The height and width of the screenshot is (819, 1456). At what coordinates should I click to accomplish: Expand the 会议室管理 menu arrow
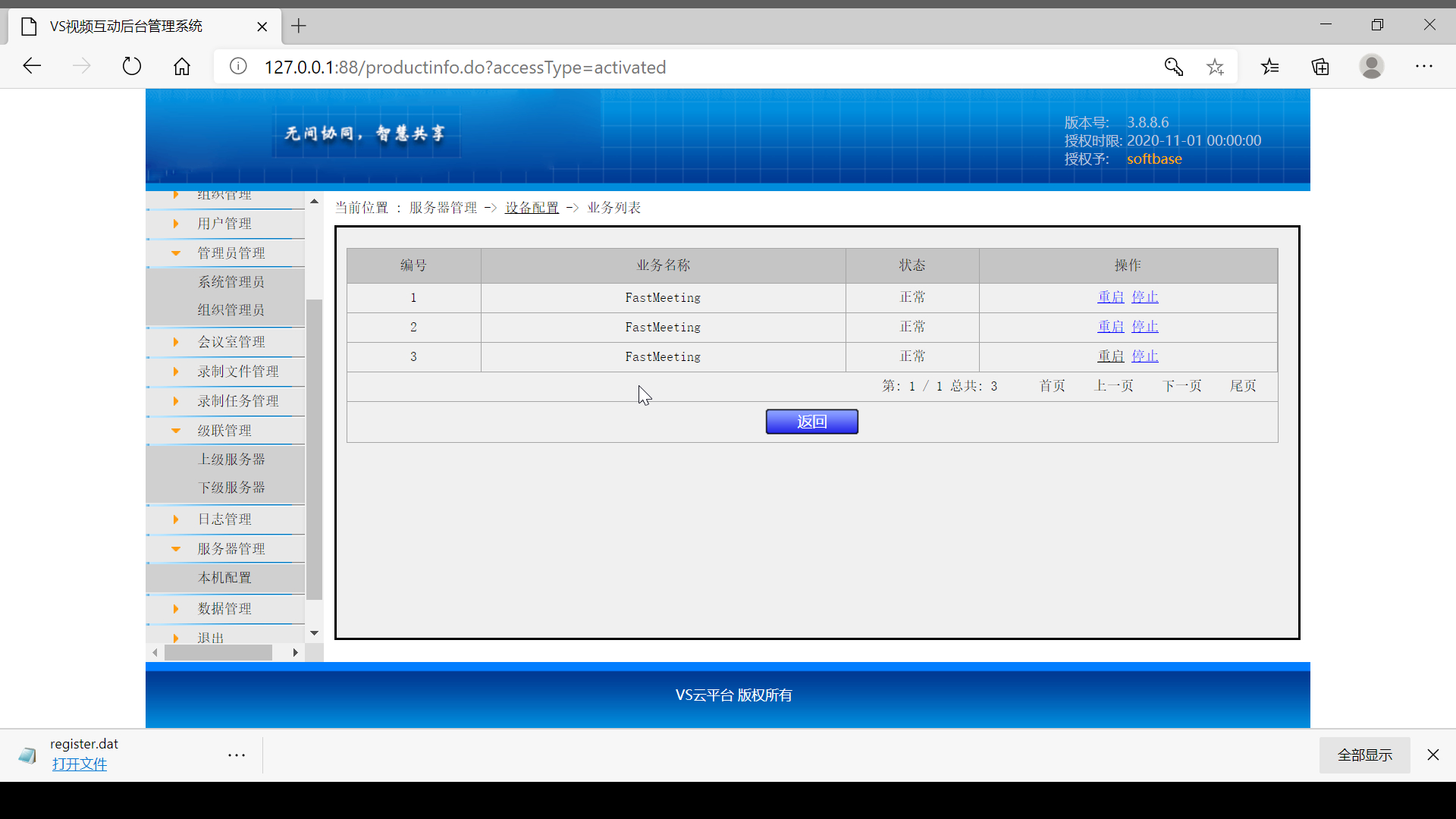[176, 342]
